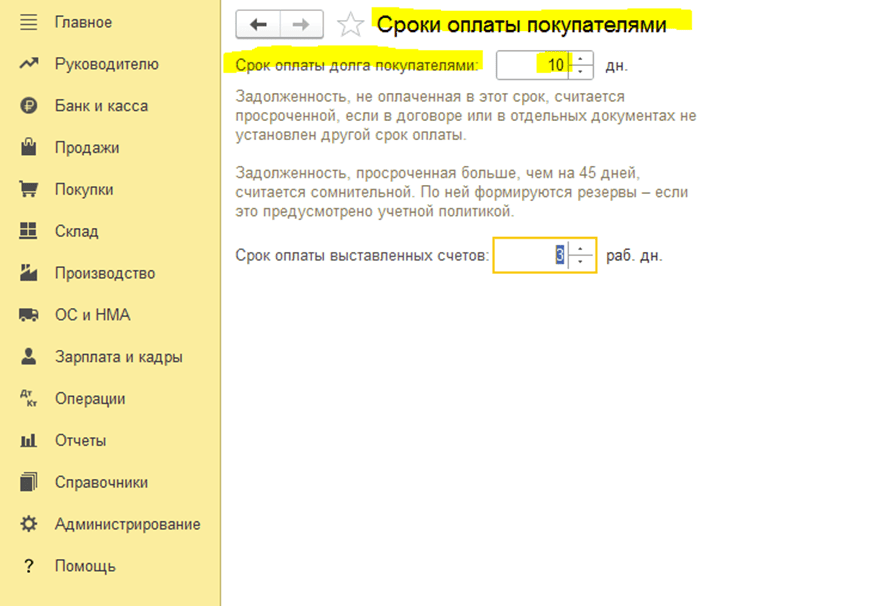The width and height of the screenshot is (882, 606).
Task: Open the Продажи section
Action: pyautogui.click(x=87, y=147)
